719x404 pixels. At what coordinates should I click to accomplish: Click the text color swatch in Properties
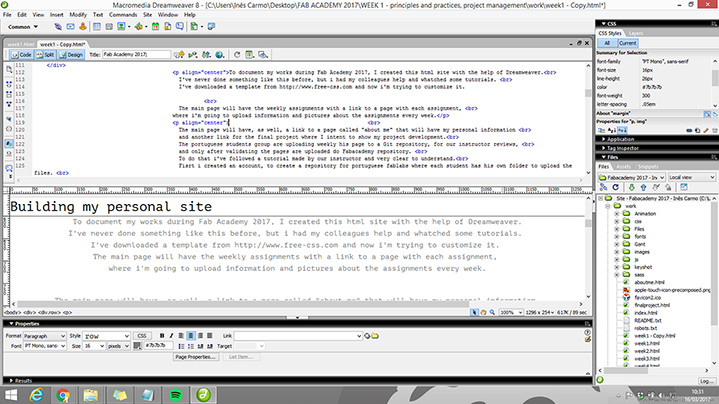click(x=137, y=346)
